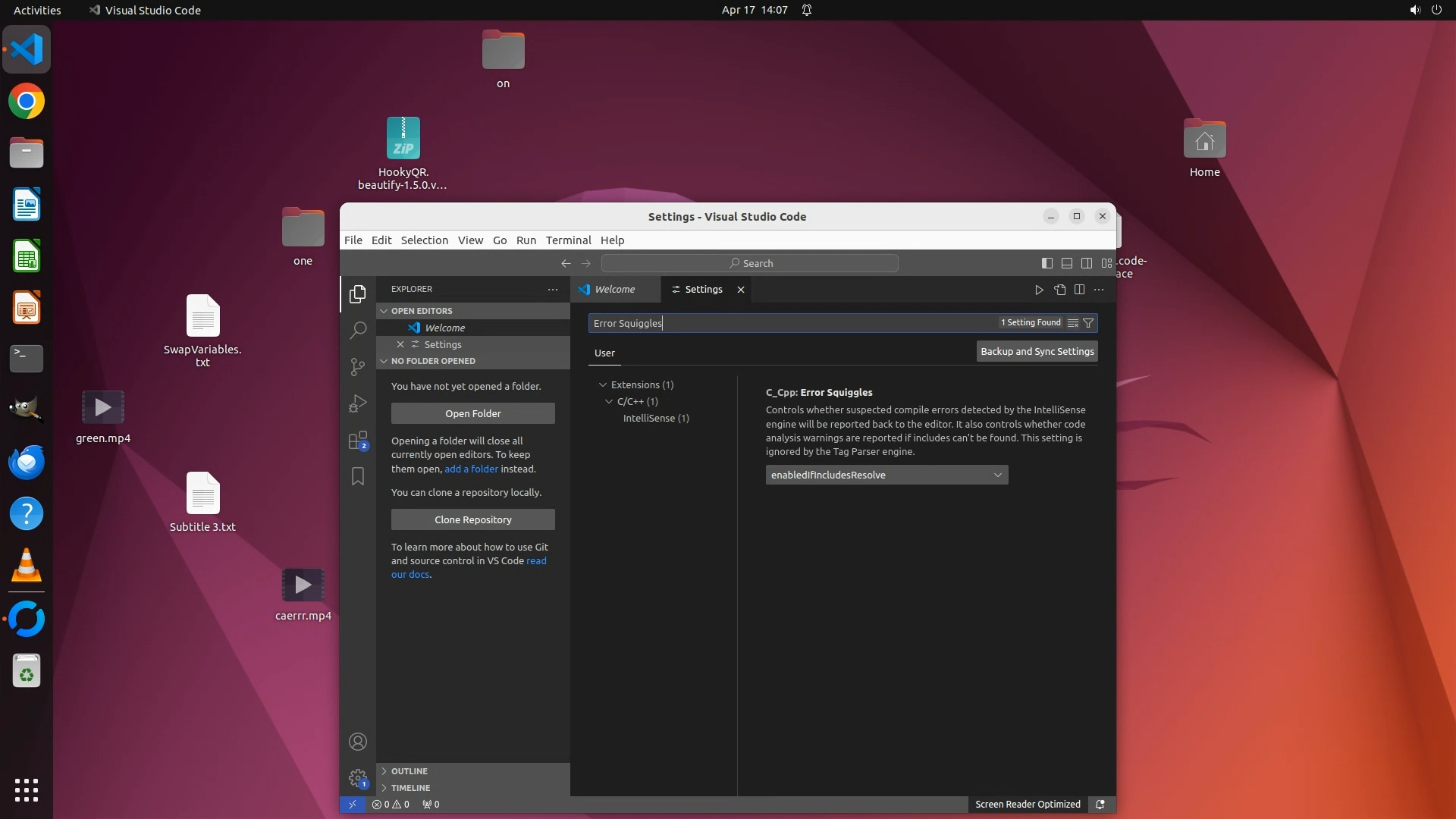The image size is (1456, 819).
Task: Toggle secondary side bar layout icon
Action: (1087, 263)
